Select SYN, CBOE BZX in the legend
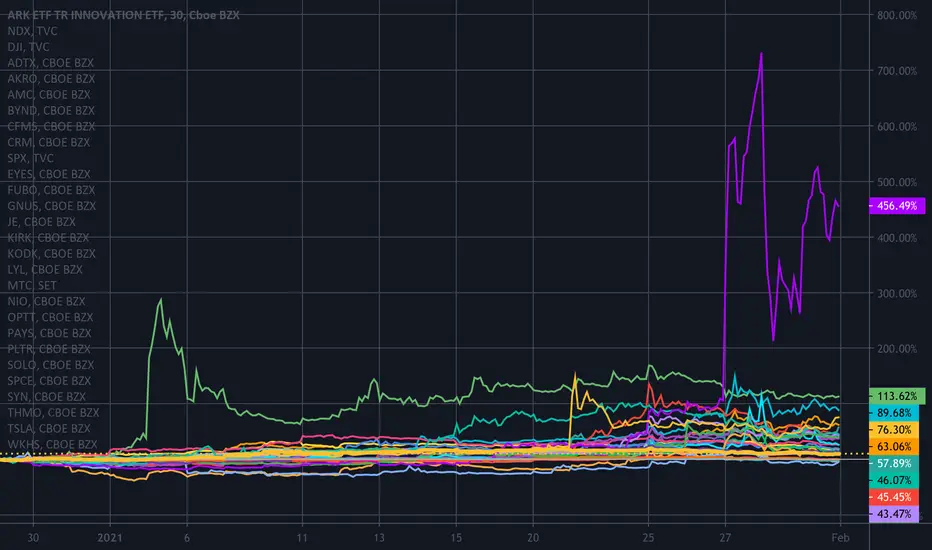Viewport: 932px width, 550px height. tap(46, 397)
